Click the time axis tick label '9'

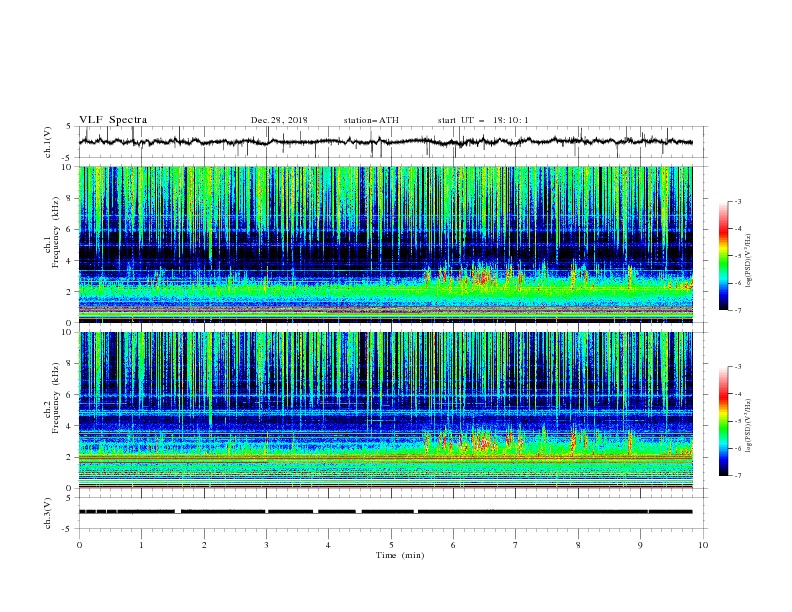pyautogui.click(x=640, y=545)
